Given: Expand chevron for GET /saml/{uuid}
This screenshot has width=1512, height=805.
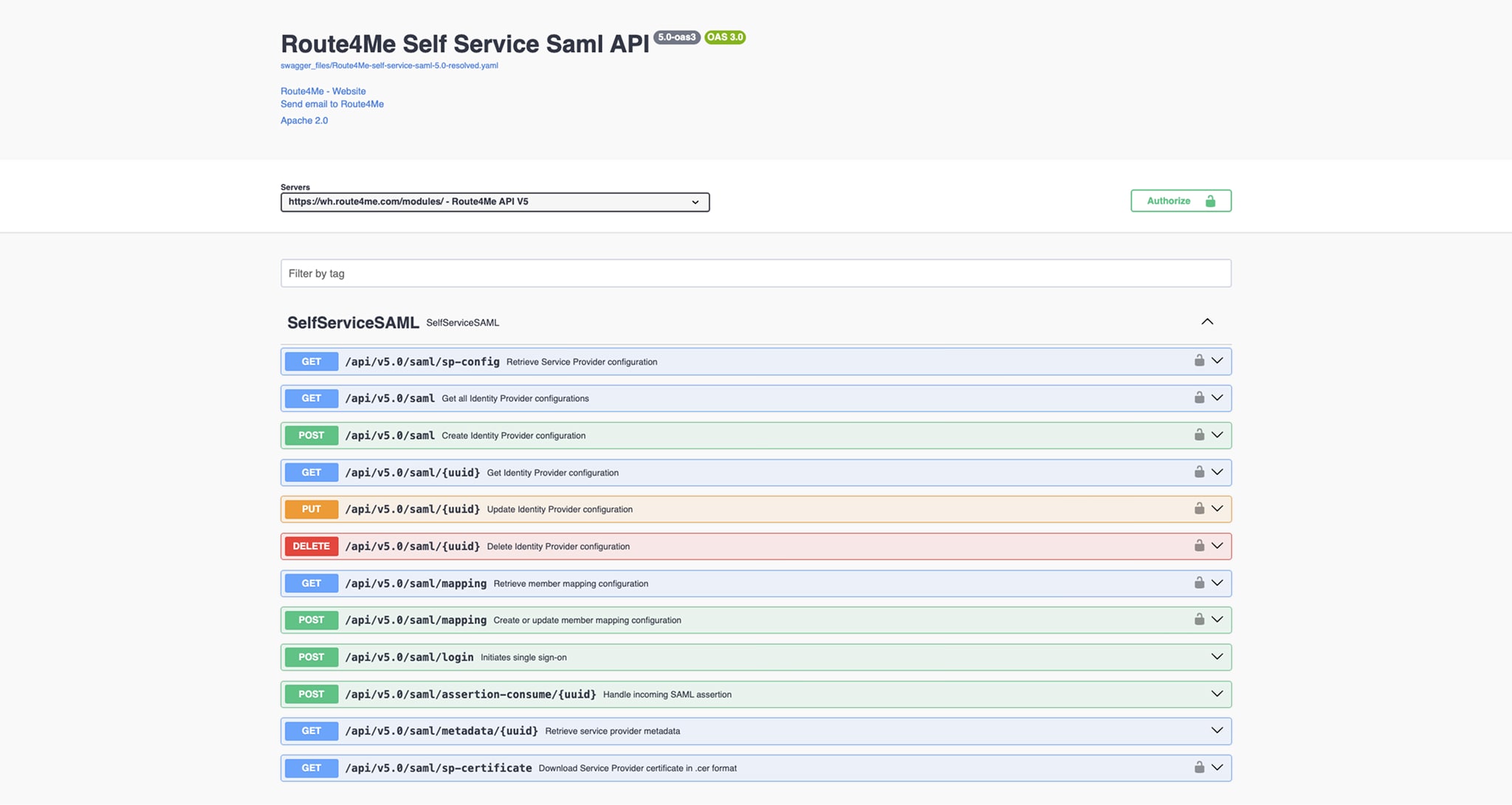Looking at the screenshot, I should point(1217,471).
